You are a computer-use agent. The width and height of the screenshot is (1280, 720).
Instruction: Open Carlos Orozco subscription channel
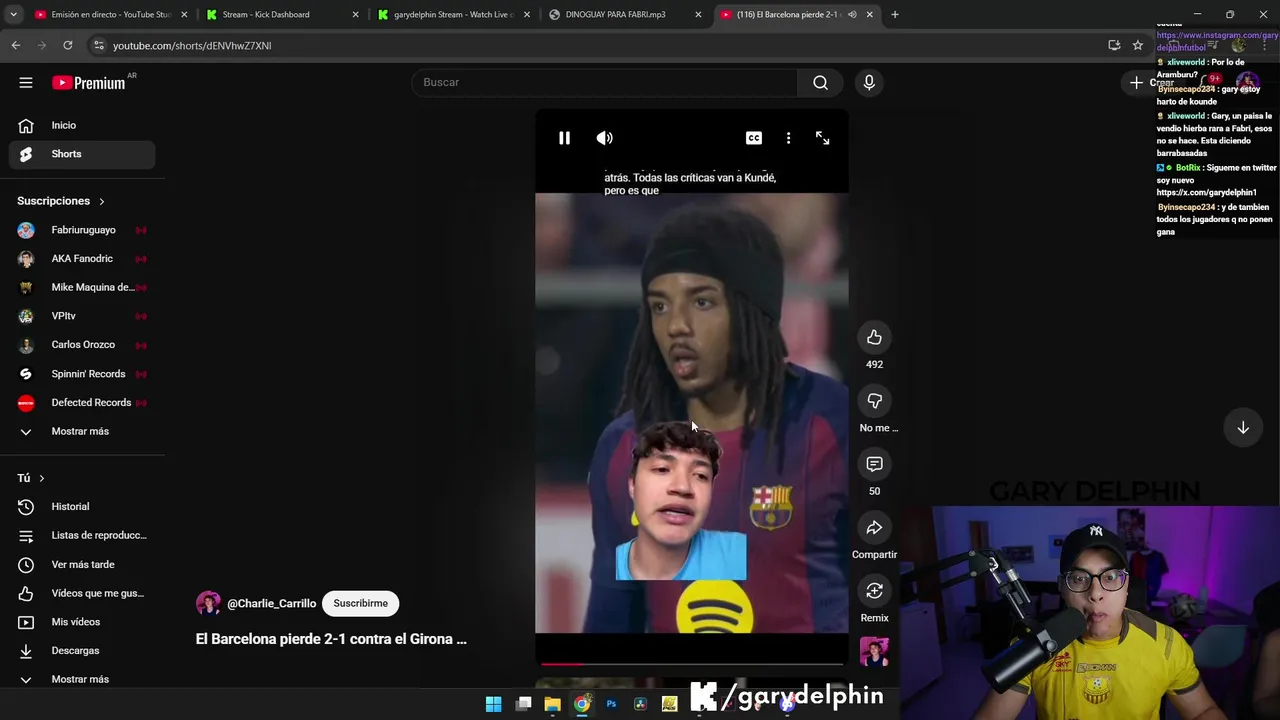tap(83, 345)
